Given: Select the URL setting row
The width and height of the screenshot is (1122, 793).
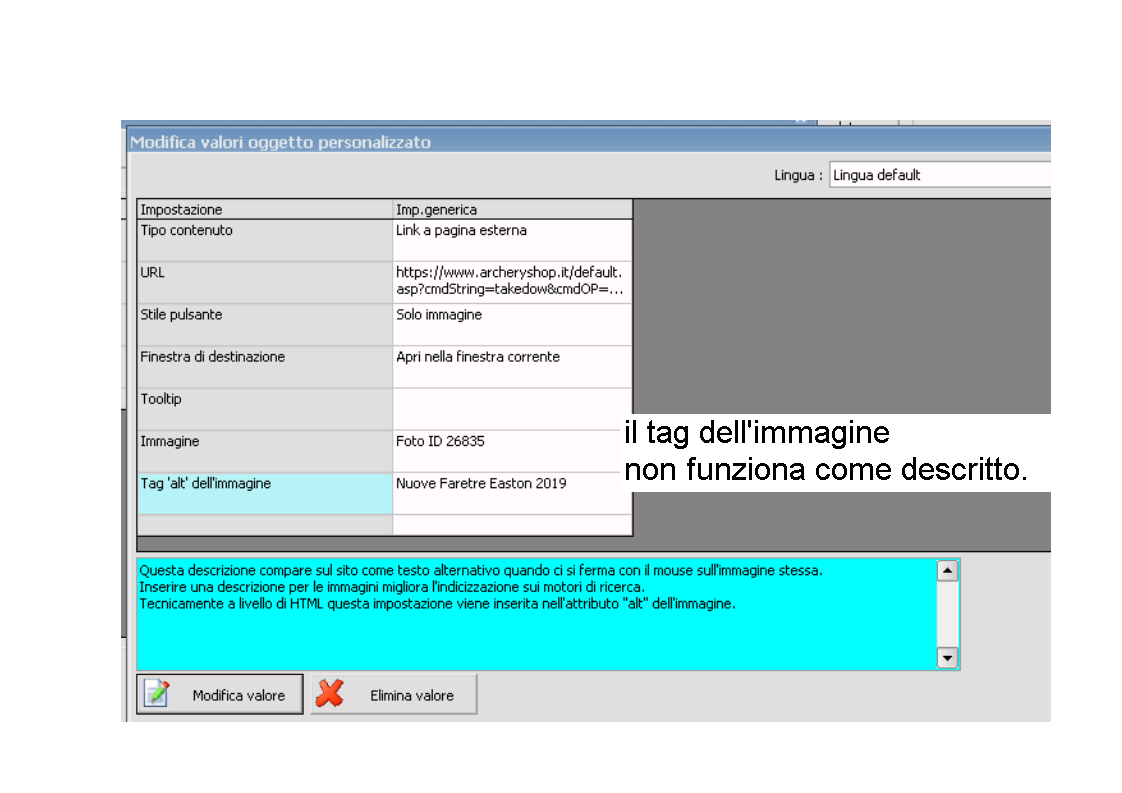Looking at the screenshot, I should point(385,283).
